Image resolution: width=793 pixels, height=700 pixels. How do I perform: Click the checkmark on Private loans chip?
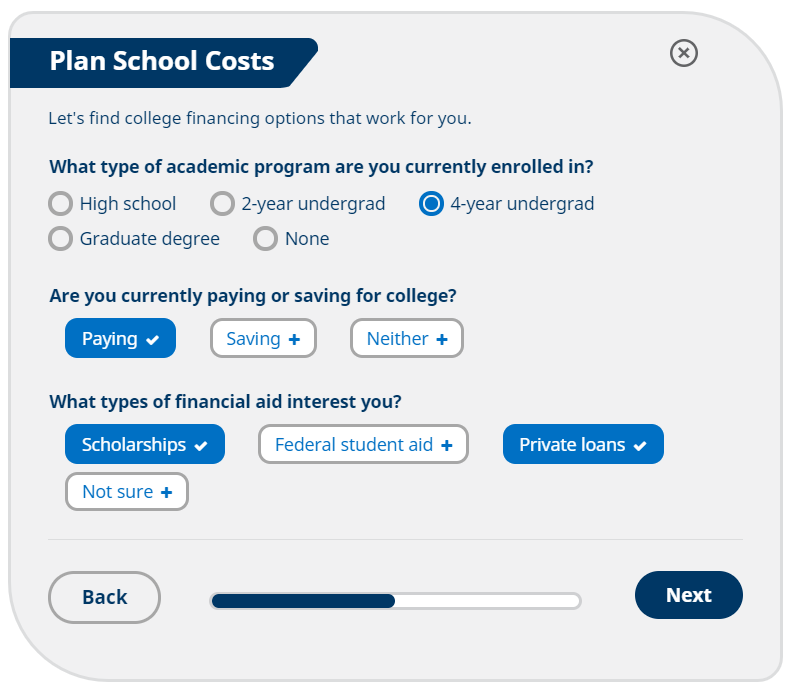[x=640, y=446]
